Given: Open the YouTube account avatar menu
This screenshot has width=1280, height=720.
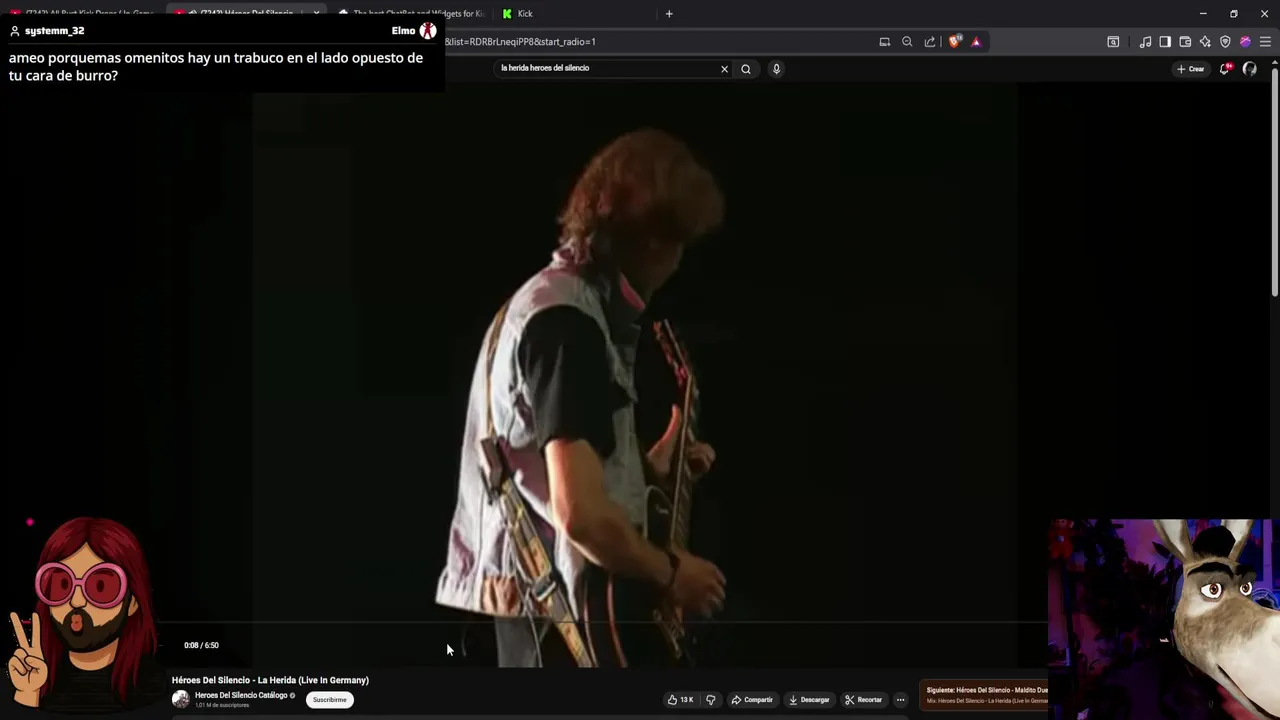Looking at the screenshot, I should click(x=1250, y=69).
